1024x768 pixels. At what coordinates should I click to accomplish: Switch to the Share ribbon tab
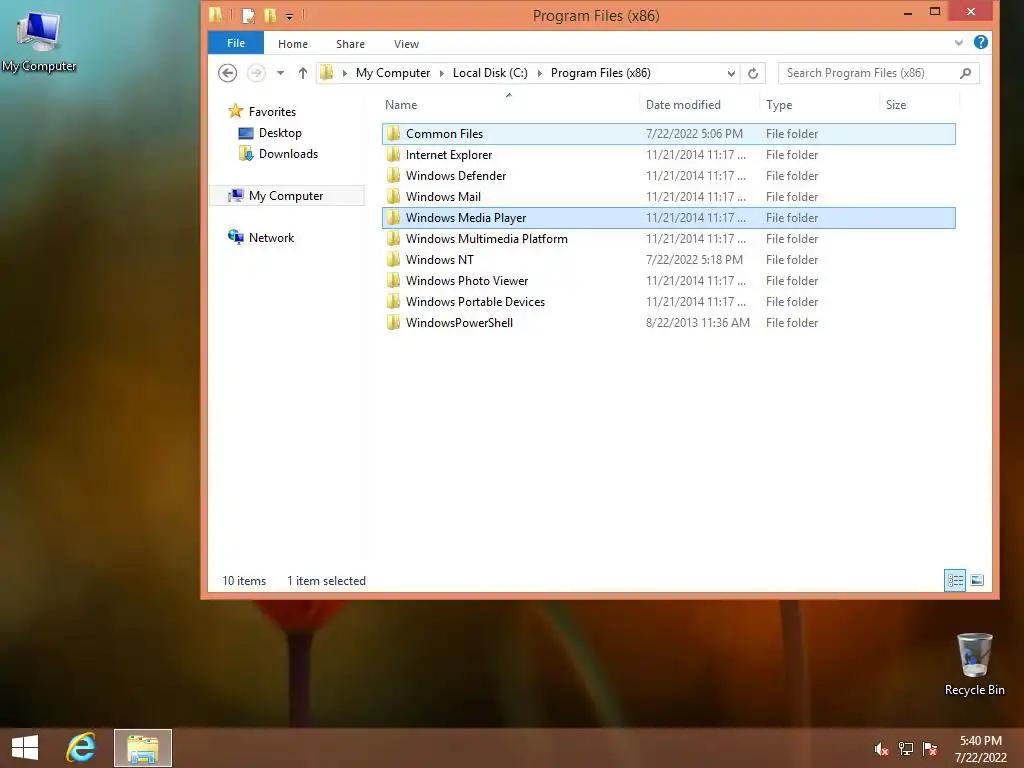[x=350, y=44]
